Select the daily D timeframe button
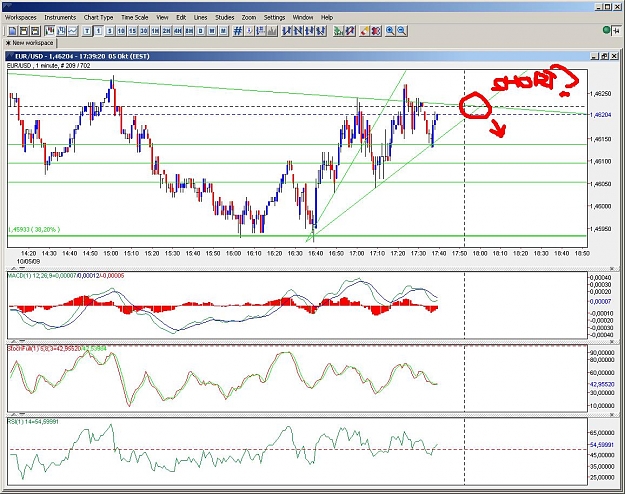Viewport: 625px width, 494px height. click(x=201, y=31)
